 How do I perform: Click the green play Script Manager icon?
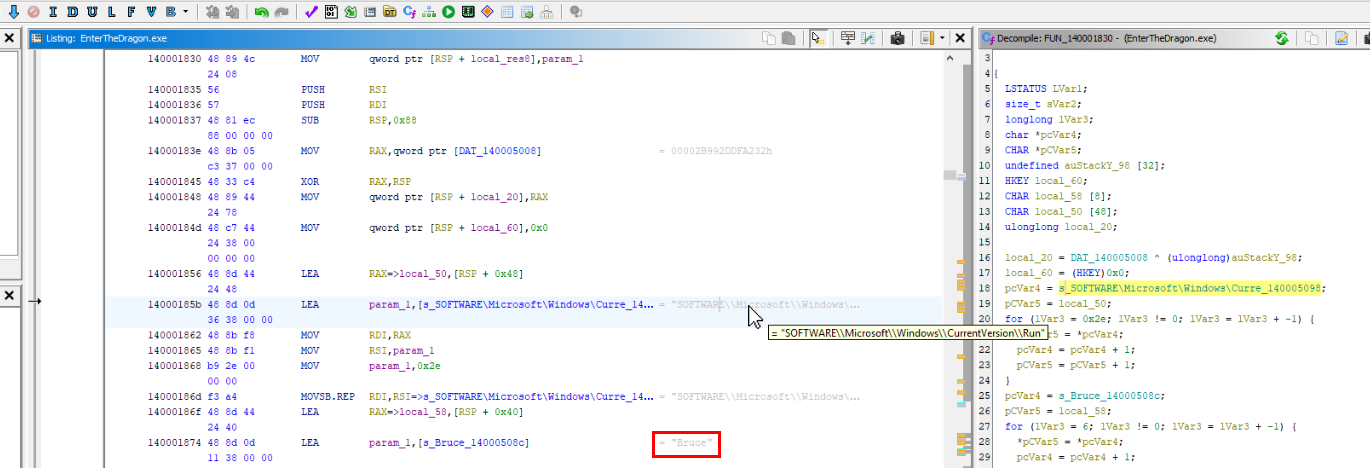pyautogui.click(x=449, y=12)
